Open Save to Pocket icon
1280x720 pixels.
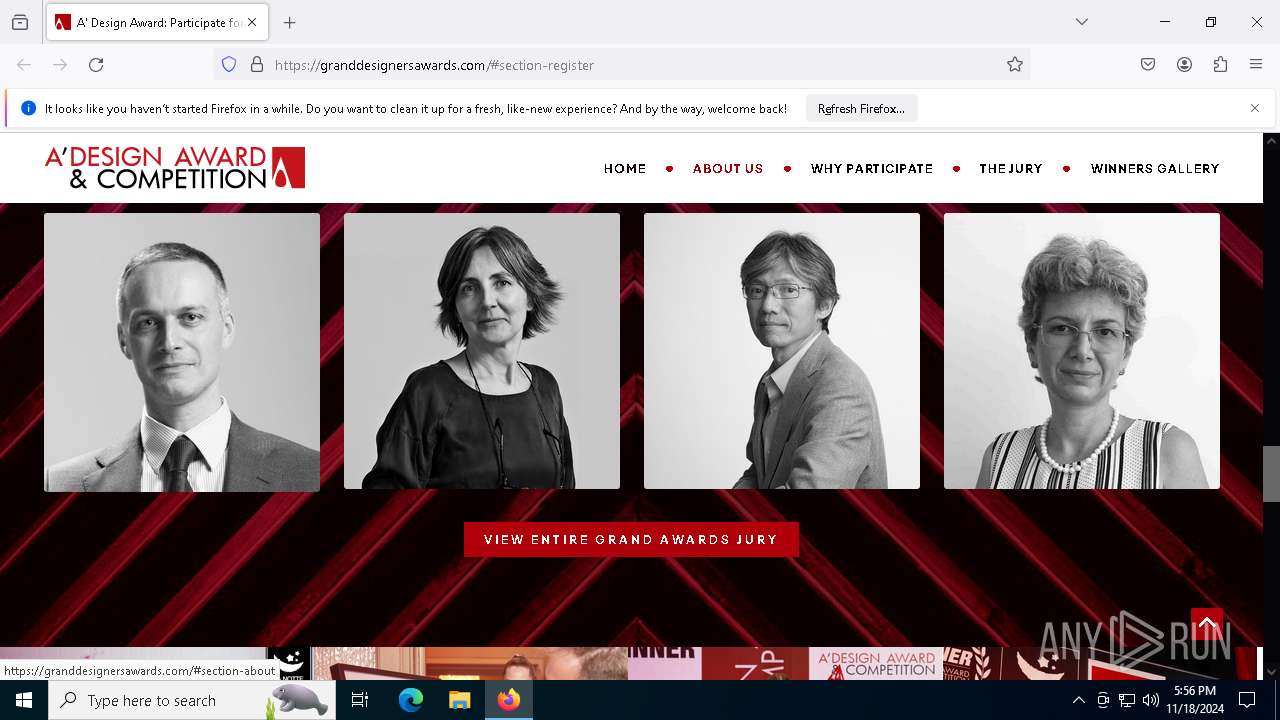point(1148,65)
